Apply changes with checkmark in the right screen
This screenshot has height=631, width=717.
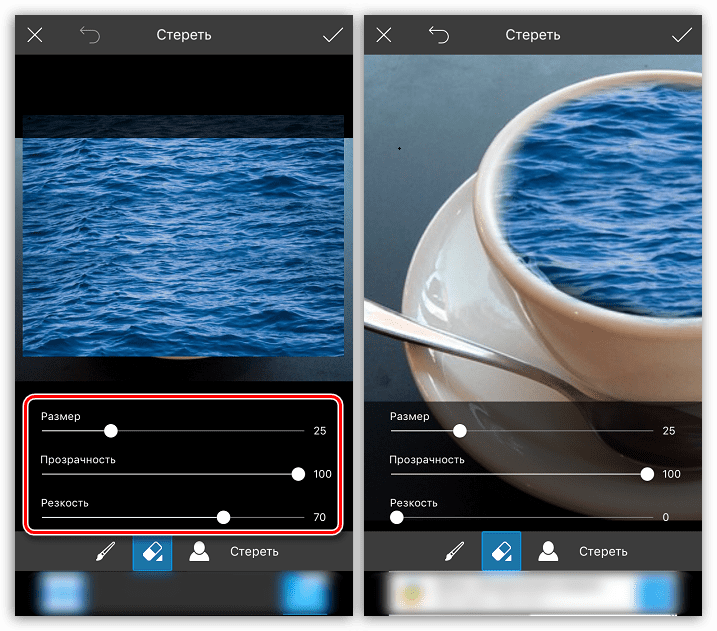pos(681,35)
